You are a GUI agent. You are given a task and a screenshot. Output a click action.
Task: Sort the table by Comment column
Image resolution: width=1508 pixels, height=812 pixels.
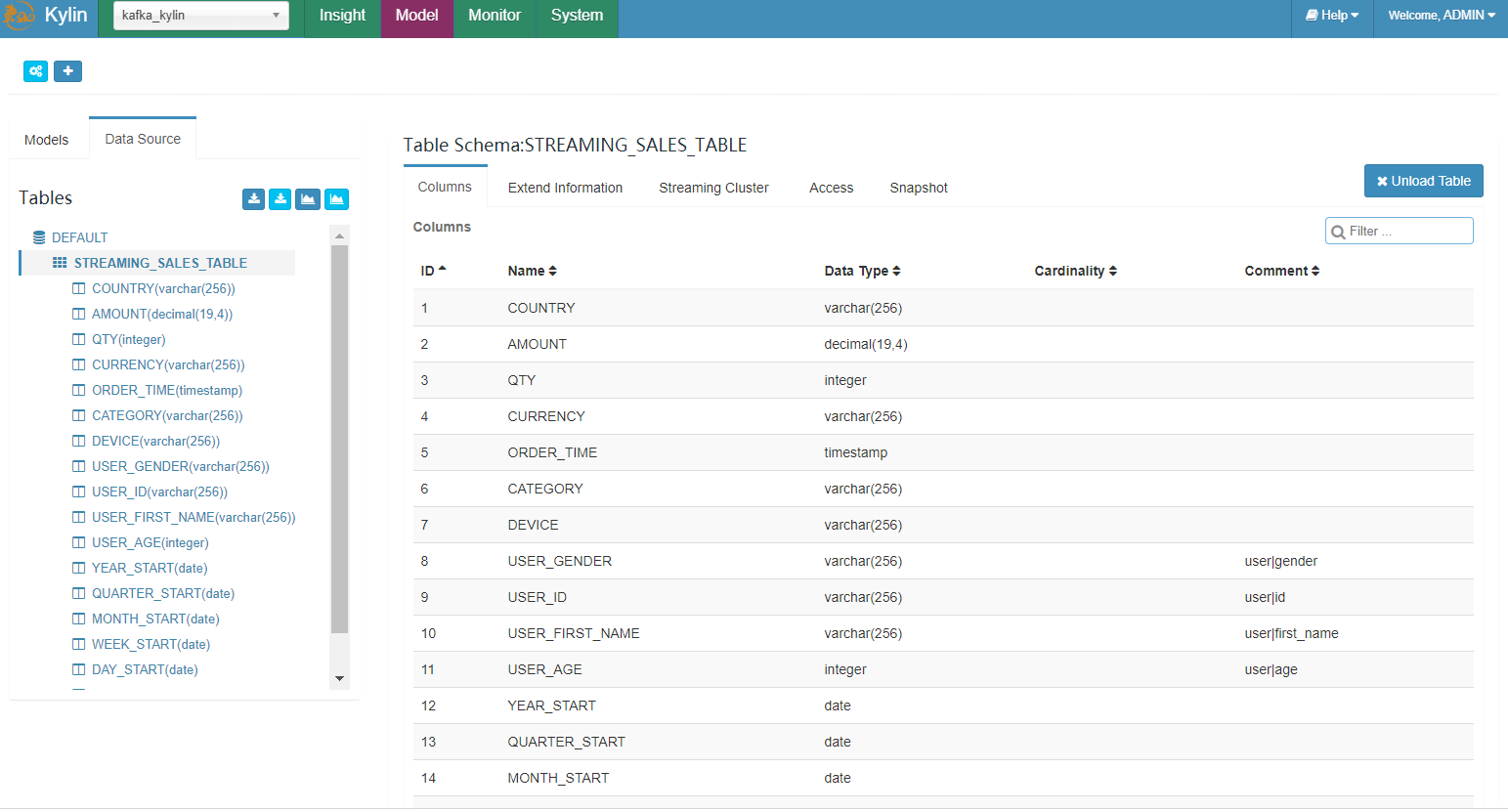click(x=1282, y=271)
